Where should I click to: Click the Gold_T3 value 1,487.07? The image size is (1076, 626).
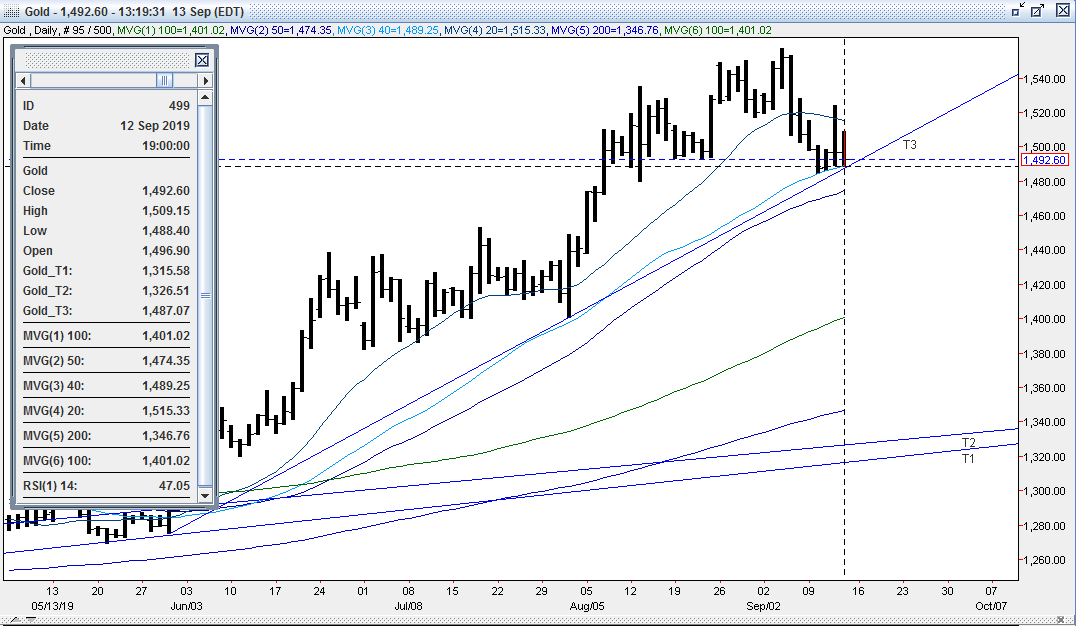166,310
